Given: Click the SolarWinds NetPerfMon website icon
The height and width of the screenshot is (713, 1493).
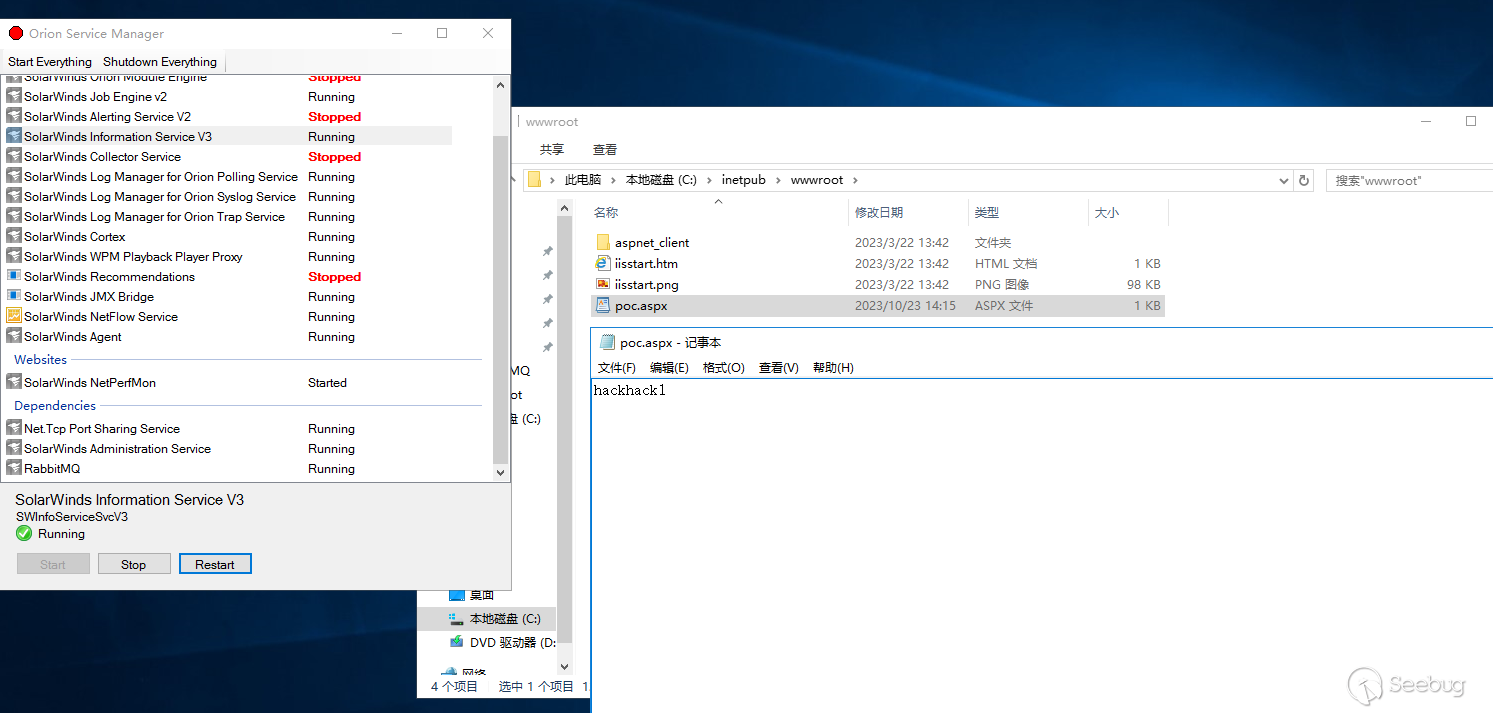Looking at the screenshot, I should coord(14,383).
